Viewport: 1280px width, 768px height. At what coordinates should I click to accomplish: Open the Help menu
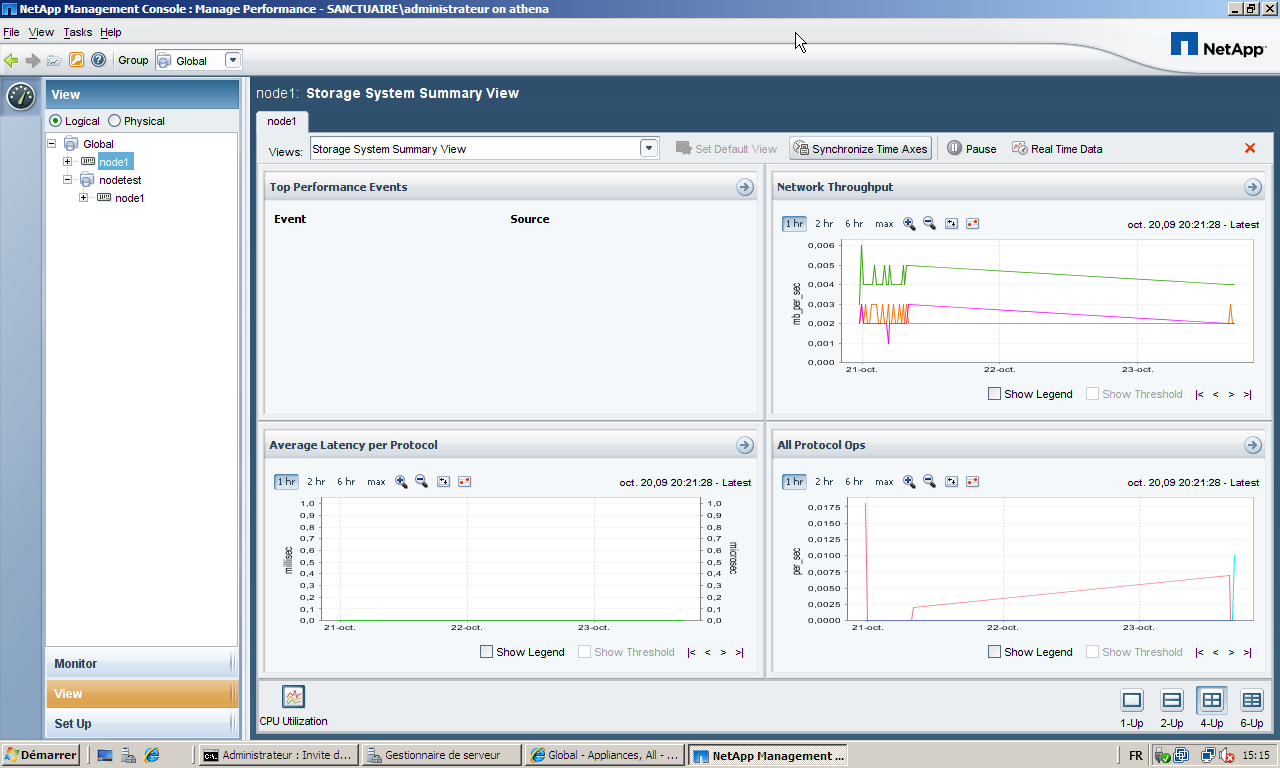point(111,32)
